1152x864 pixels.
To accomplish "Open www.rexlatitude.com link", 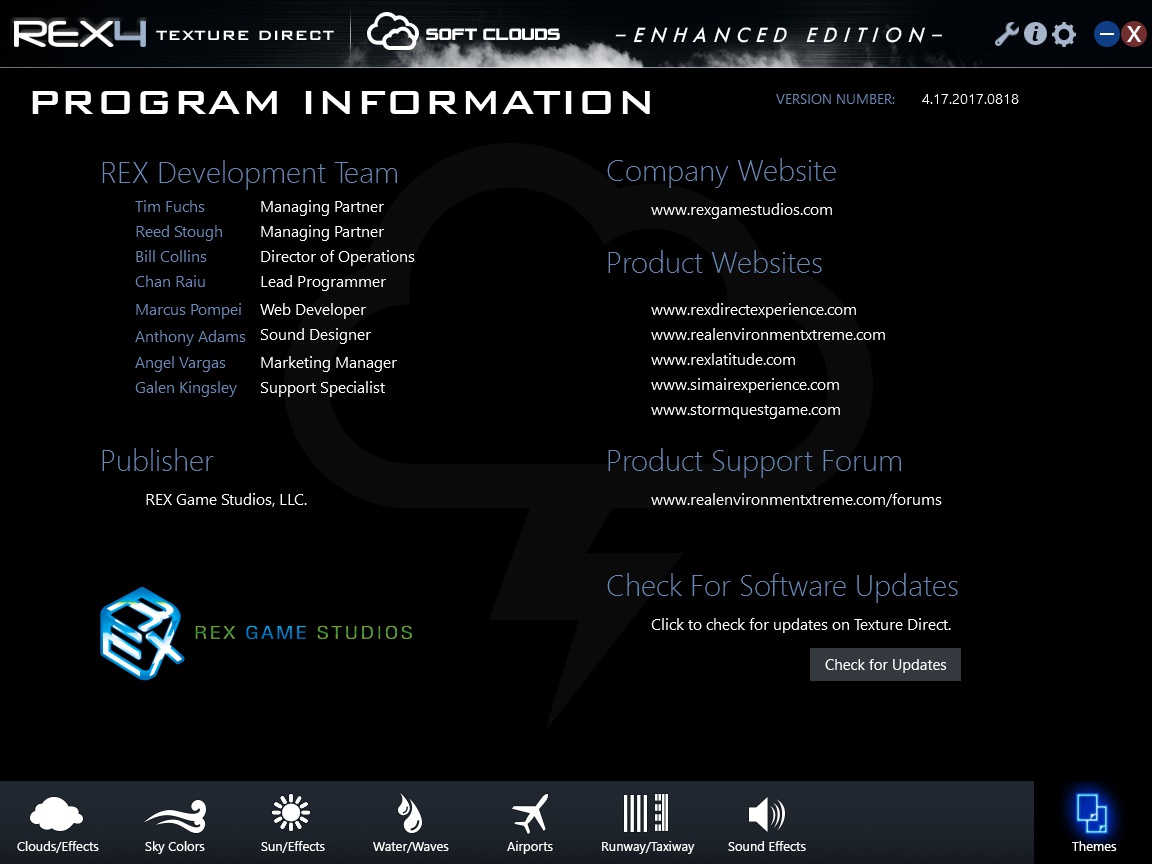I will (723, 360).
